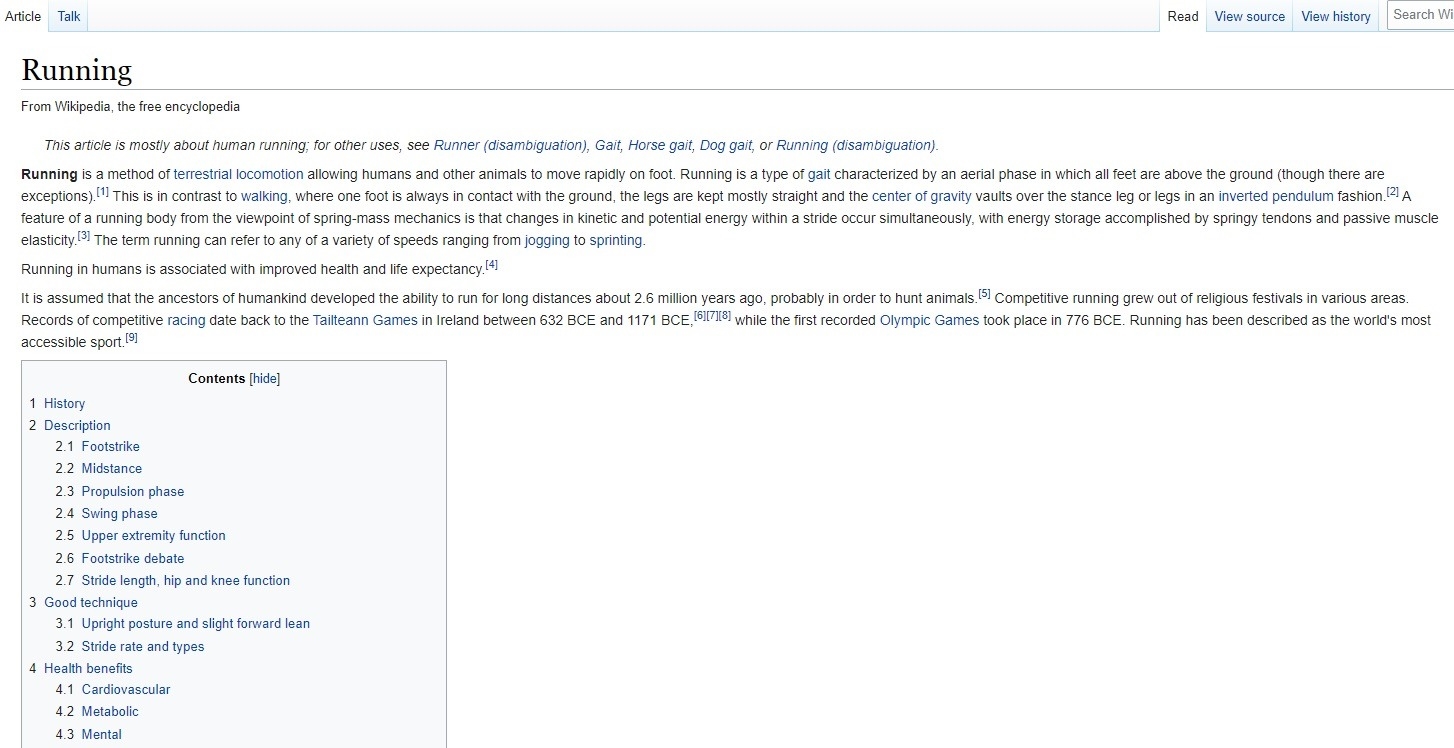The height and width of the screenshot is (748, 1454).
Task: Click citation reference [5]
Action: [984, 294]
